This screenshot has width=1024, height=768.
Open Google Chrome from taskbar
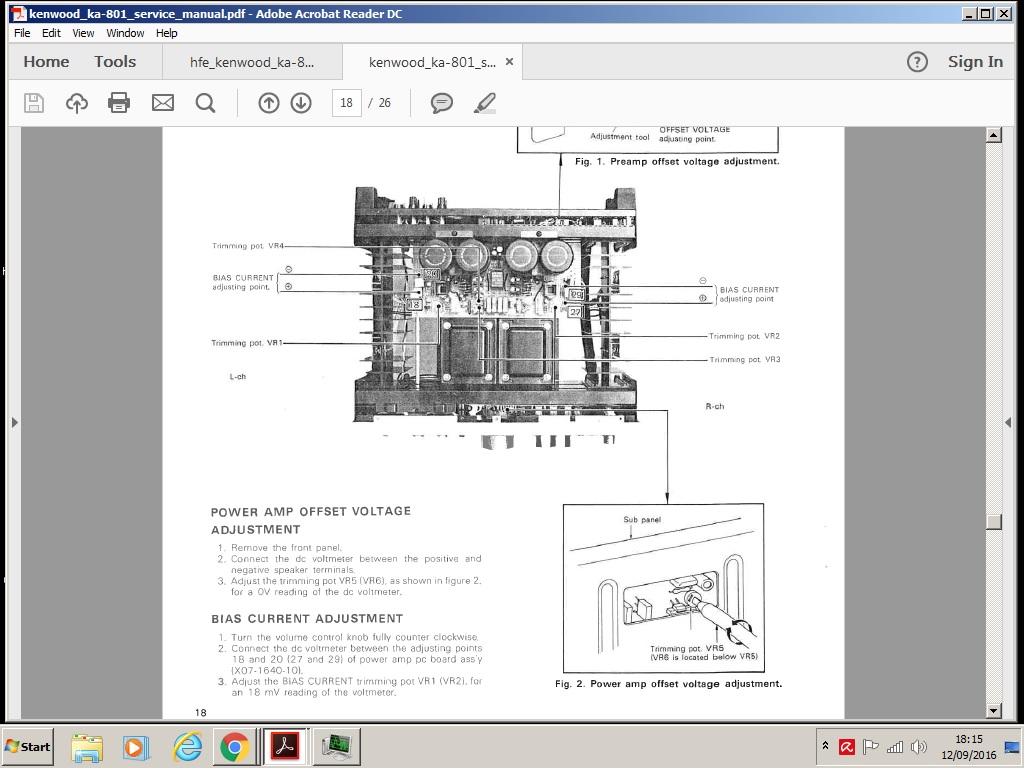[x=234, y=746]
